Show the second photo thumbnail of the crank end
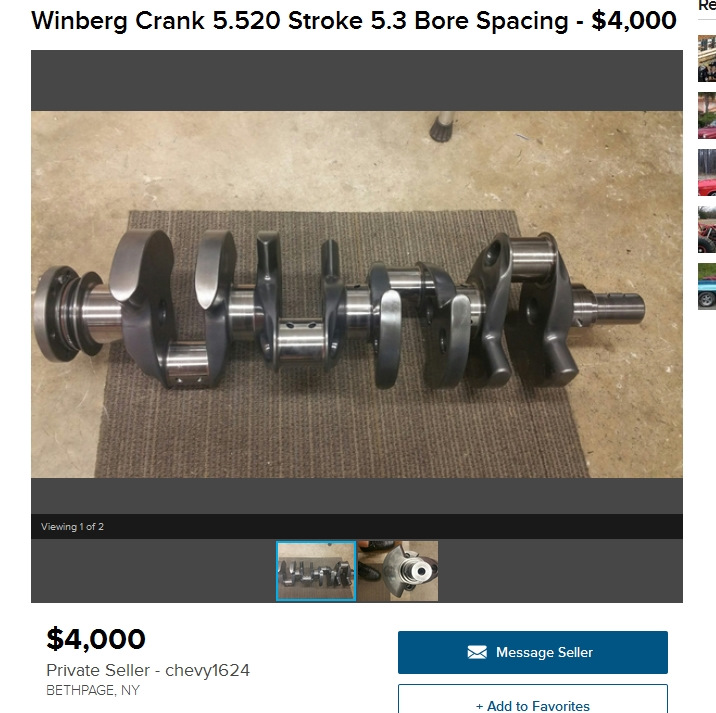 398,571
